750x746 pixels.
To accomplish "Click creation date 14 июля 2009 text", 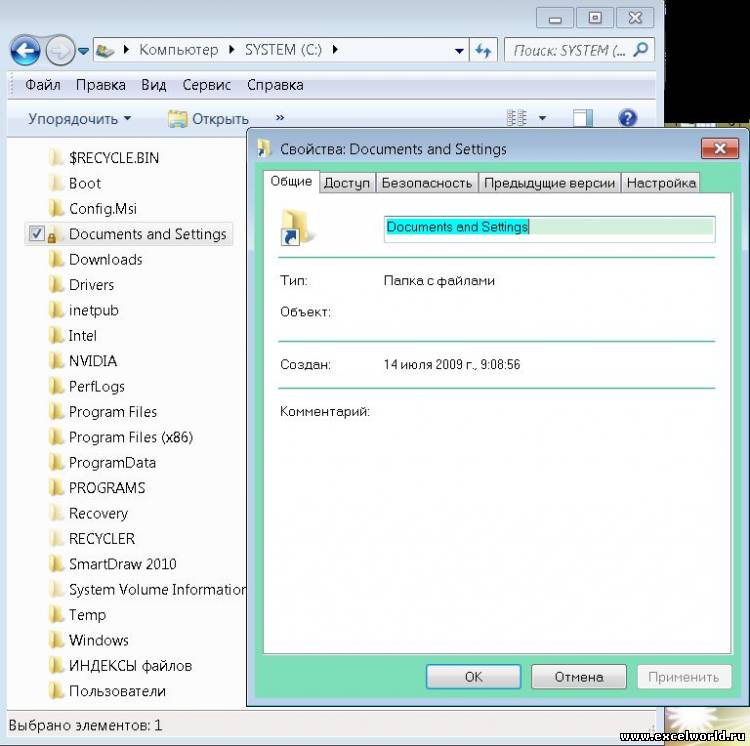I will click(452, 364).
